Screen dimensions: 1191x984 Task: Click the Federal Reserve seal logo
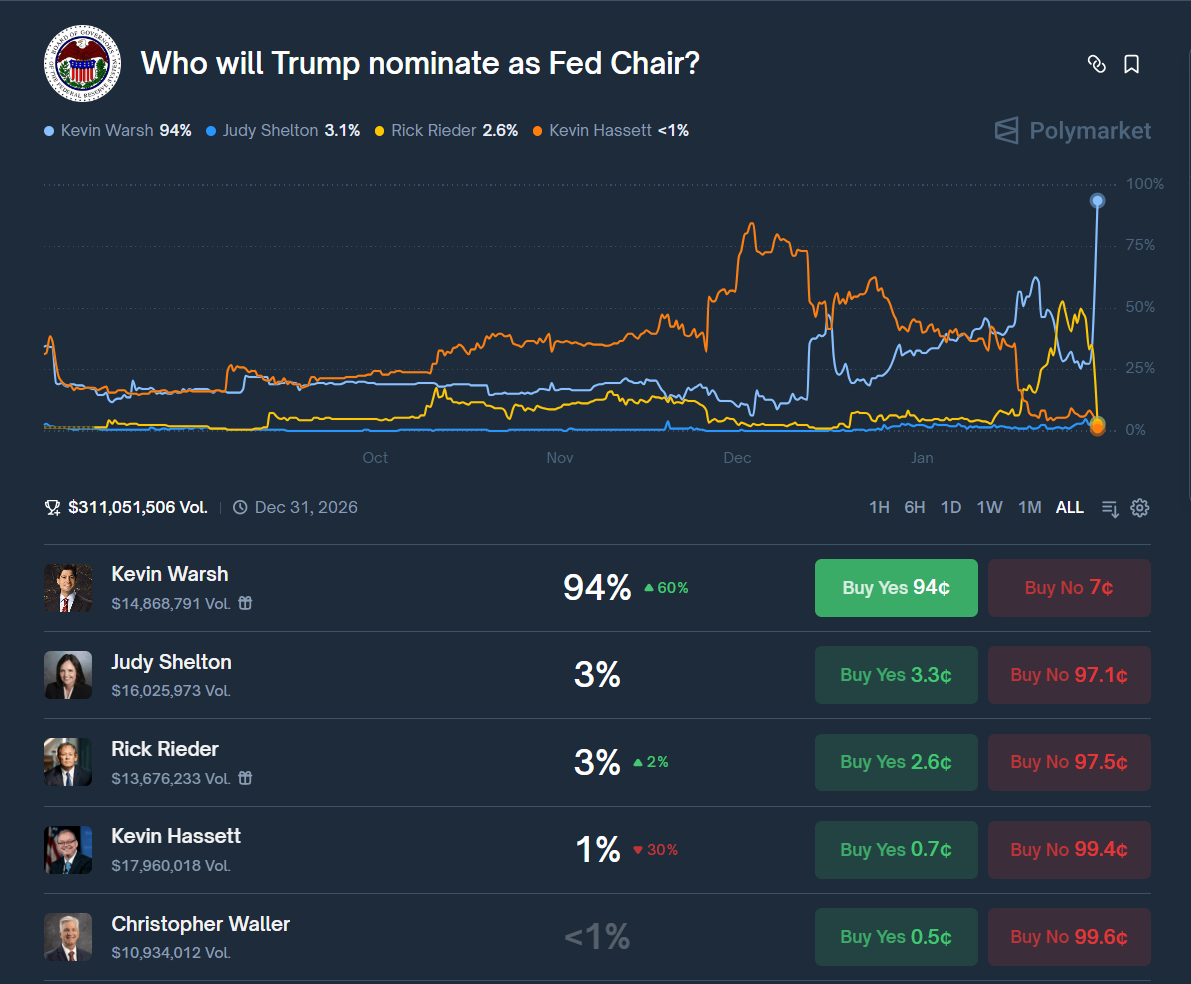[x=82, y=64]
